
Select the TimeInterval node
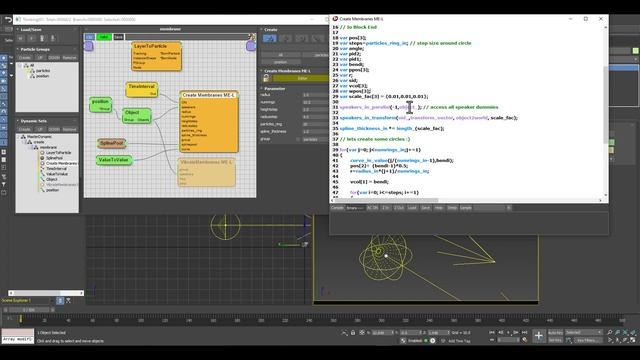pyautogui.click(x=141, y=90)
